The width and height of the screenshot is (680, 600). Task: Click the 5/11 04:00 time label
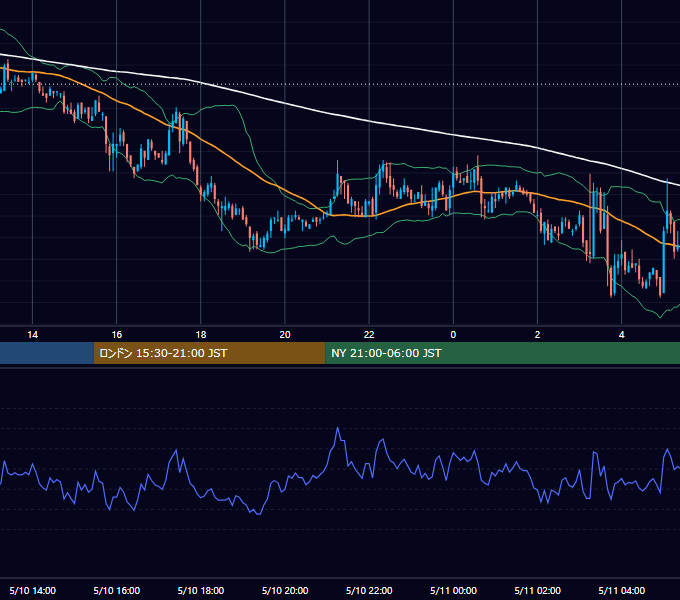[x=621, y=590]
